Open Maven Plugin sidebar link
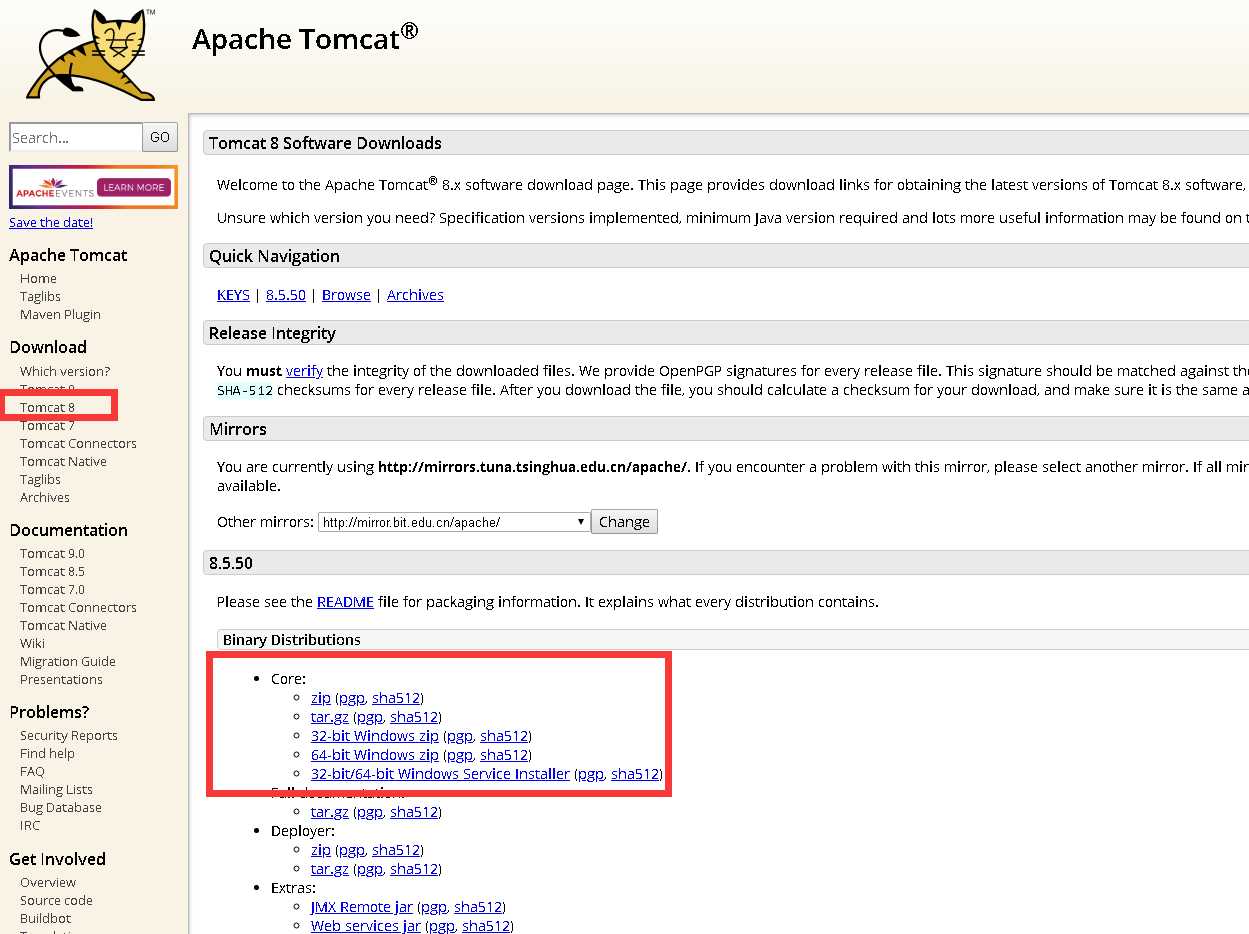This screenshot has height=934, width=1249. (60, 314)
